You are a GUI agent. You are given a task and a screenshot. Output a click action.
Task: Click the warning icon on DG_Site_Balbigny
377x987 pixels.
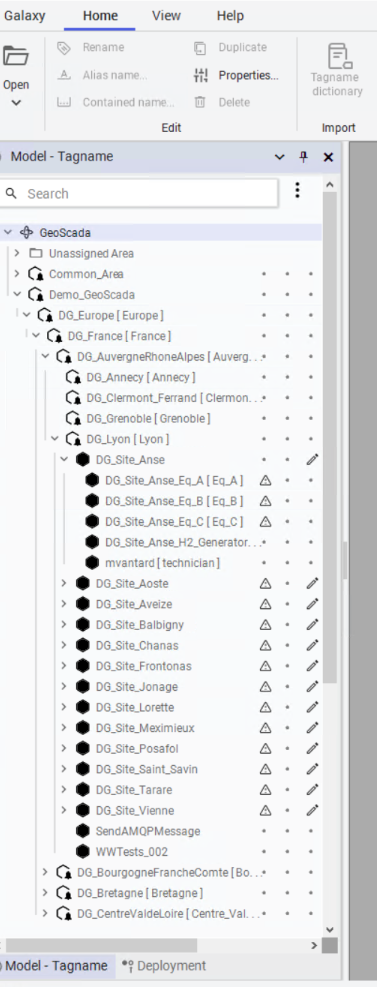pos(265,625)
